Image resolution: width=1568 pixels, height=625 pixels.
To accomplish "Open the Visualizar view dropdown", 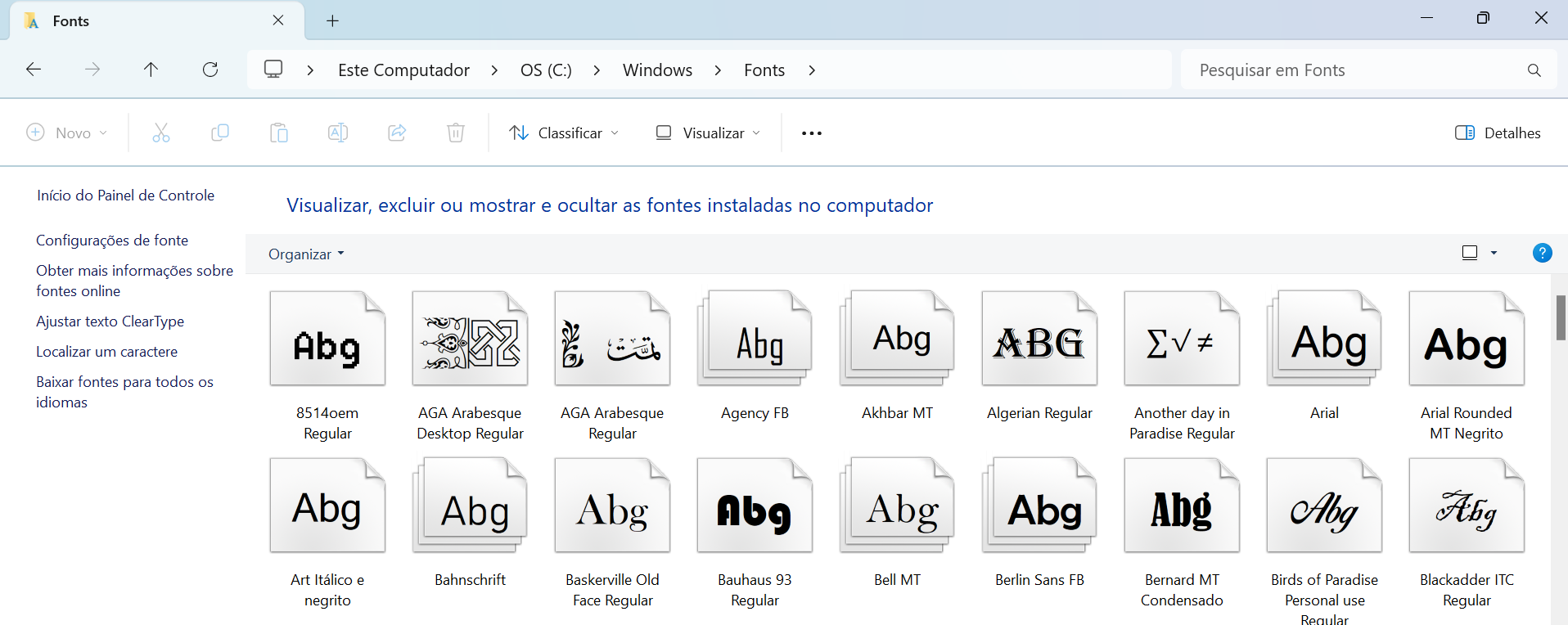I will pyautogui.click(x=708, y=133).
